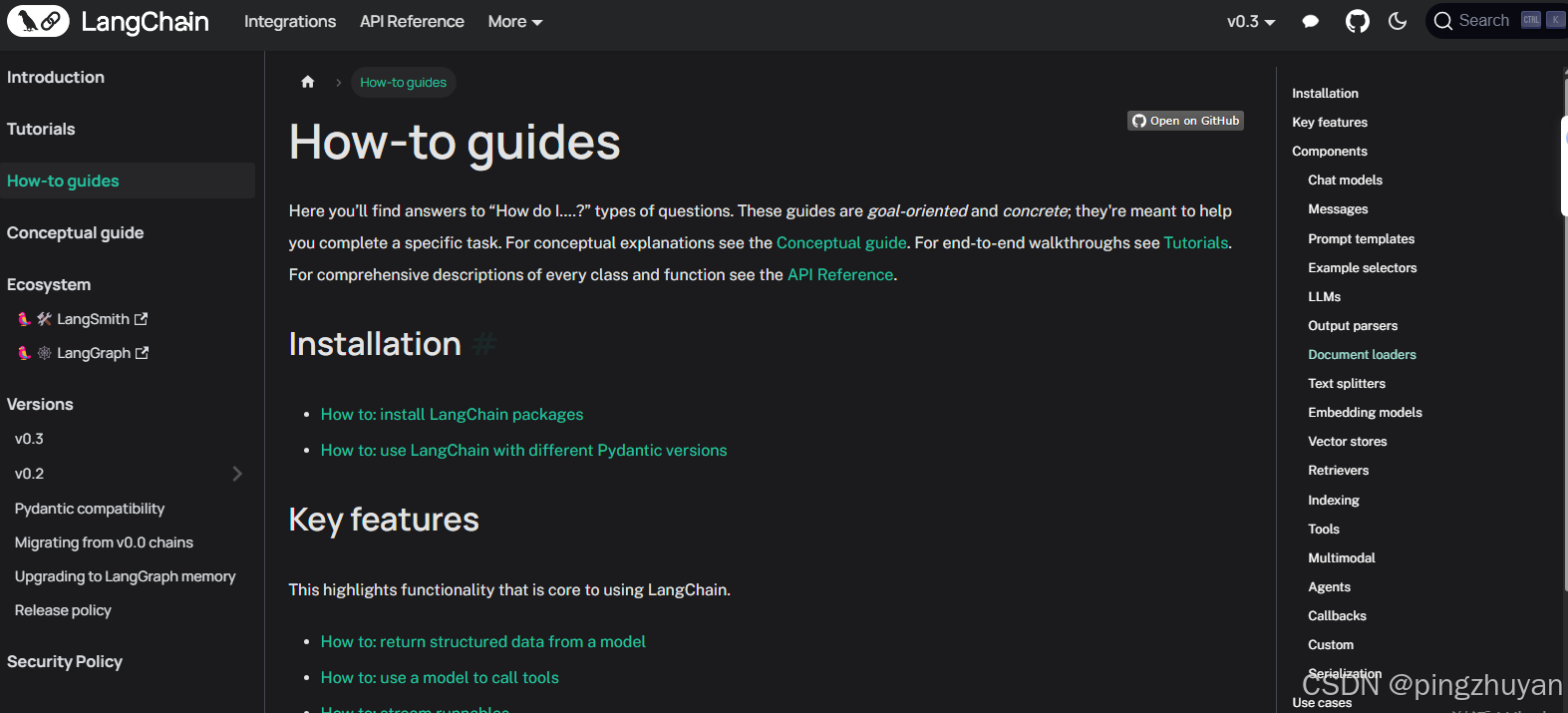
Task: Jump to Indexing in table of contents
Action: point(1333,500)
